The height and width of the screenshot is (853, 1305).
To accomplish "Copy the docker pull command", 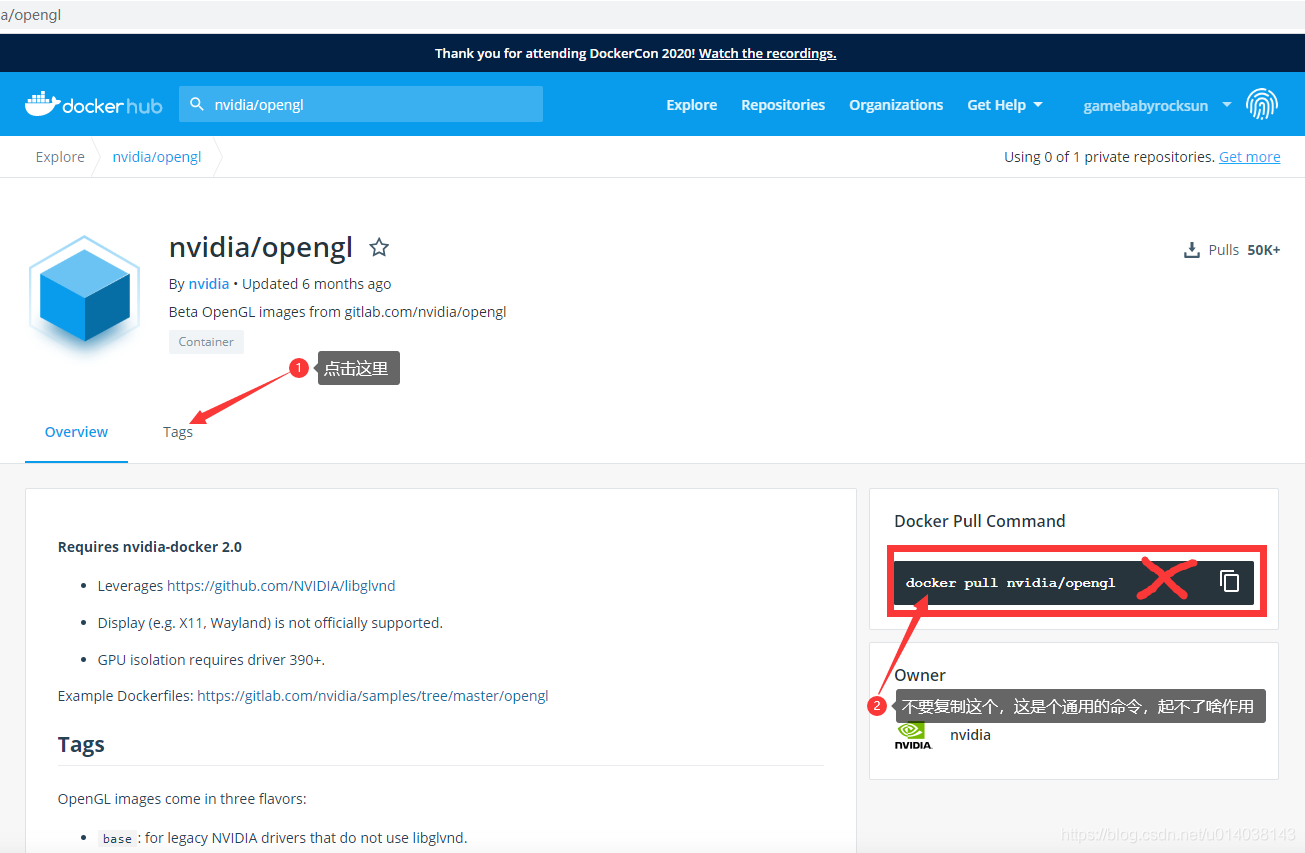I will click(1229, 581).
